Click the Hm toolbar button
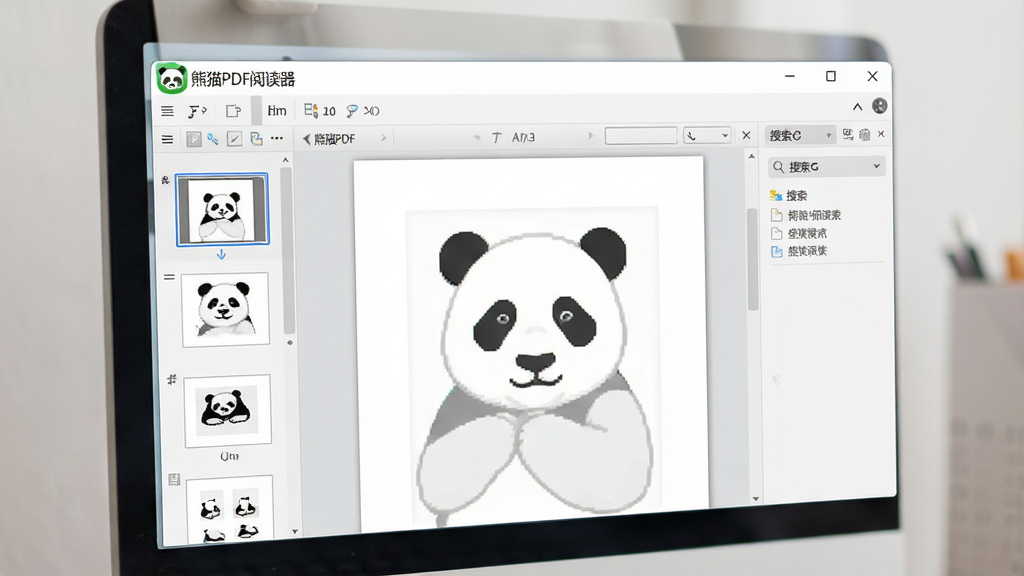Viewport: 1024px width, 576px height. click(x=277, y=111)
